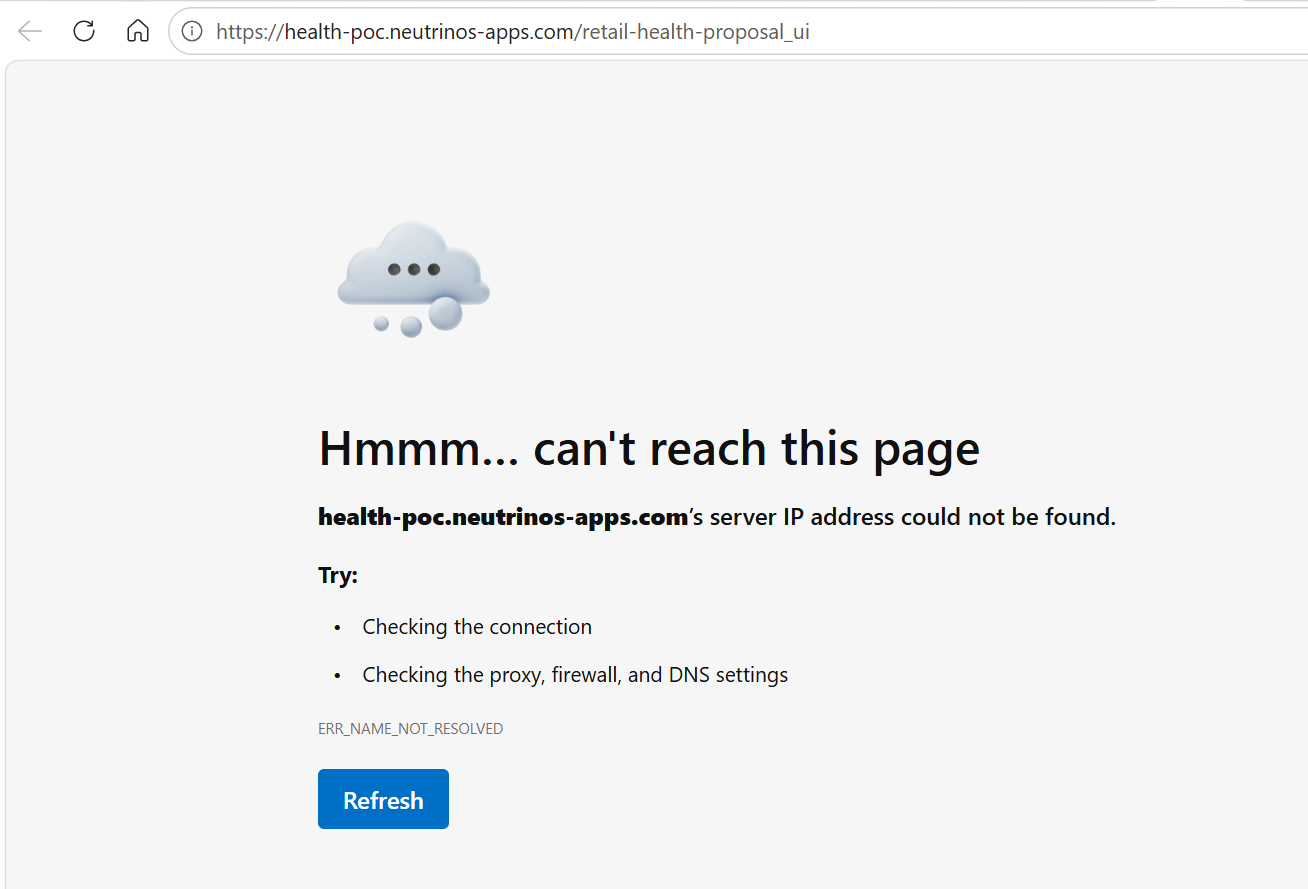1308x889 pixels.
Task: Click the proxy, firewall, and DNS settings suggestion
Action: (575, 675)
